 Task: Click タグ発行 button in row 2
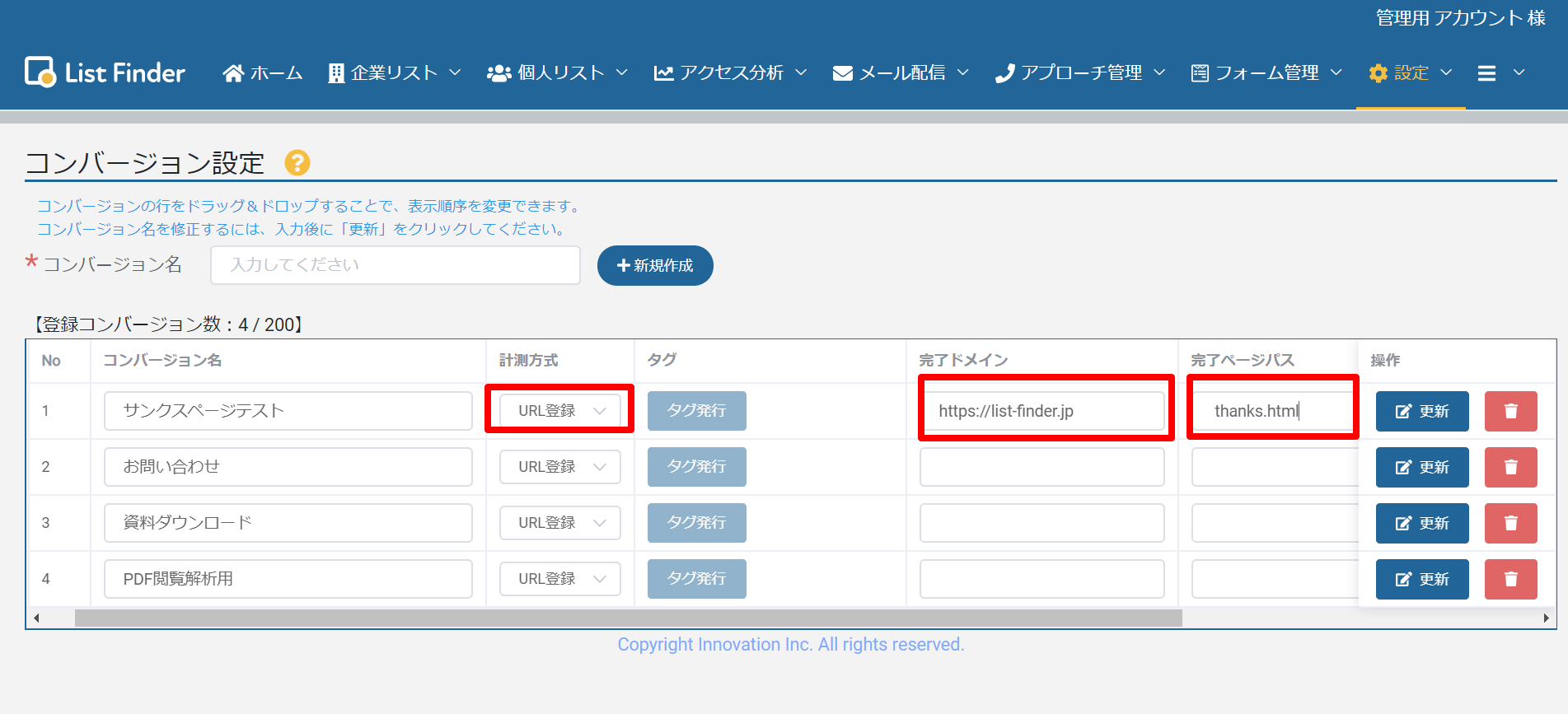(696, 467)
